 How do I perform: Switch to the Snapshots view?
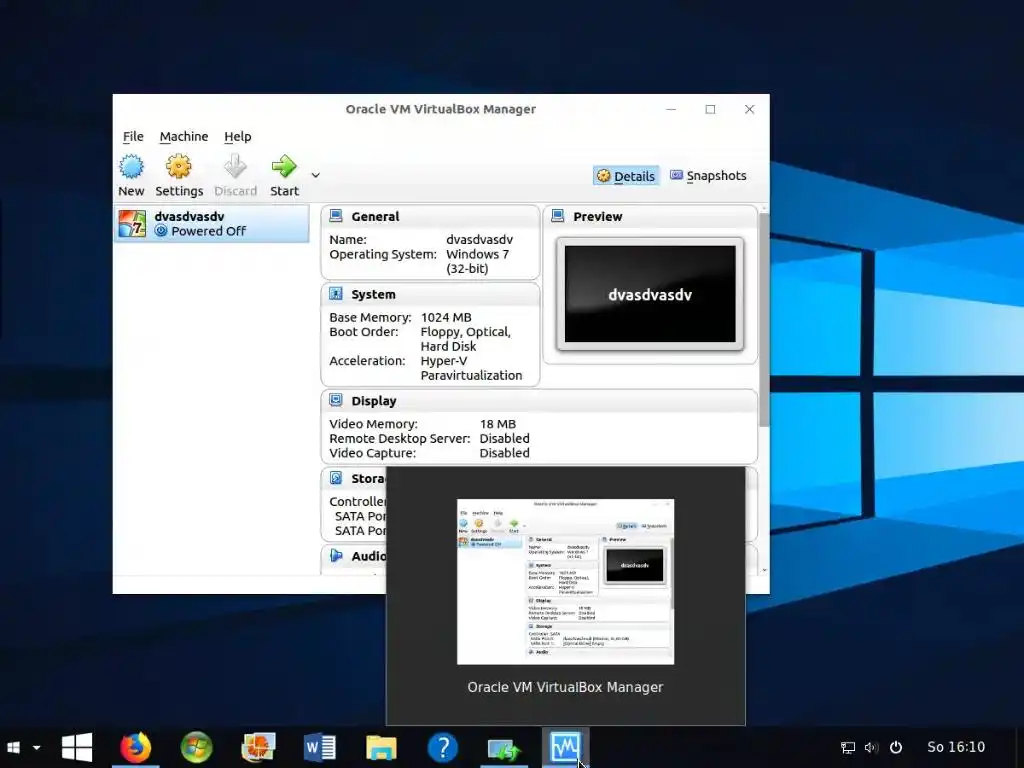708,176
